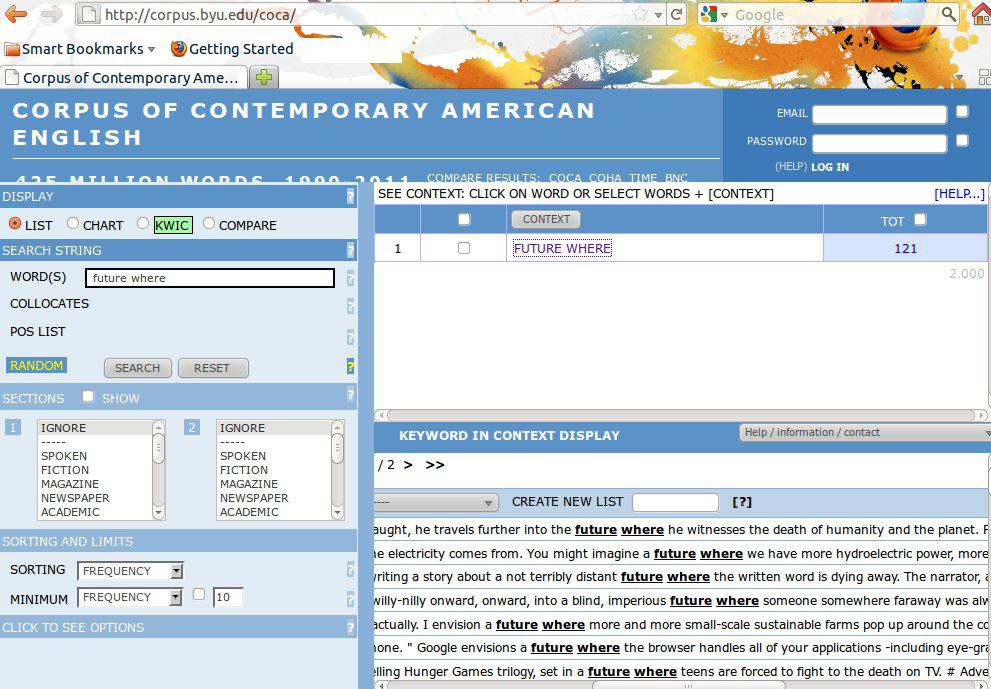The height and width of the screenshot is (689, 991).
Task: Open help icon beside SEARCH STRING header
Action: 350,251
